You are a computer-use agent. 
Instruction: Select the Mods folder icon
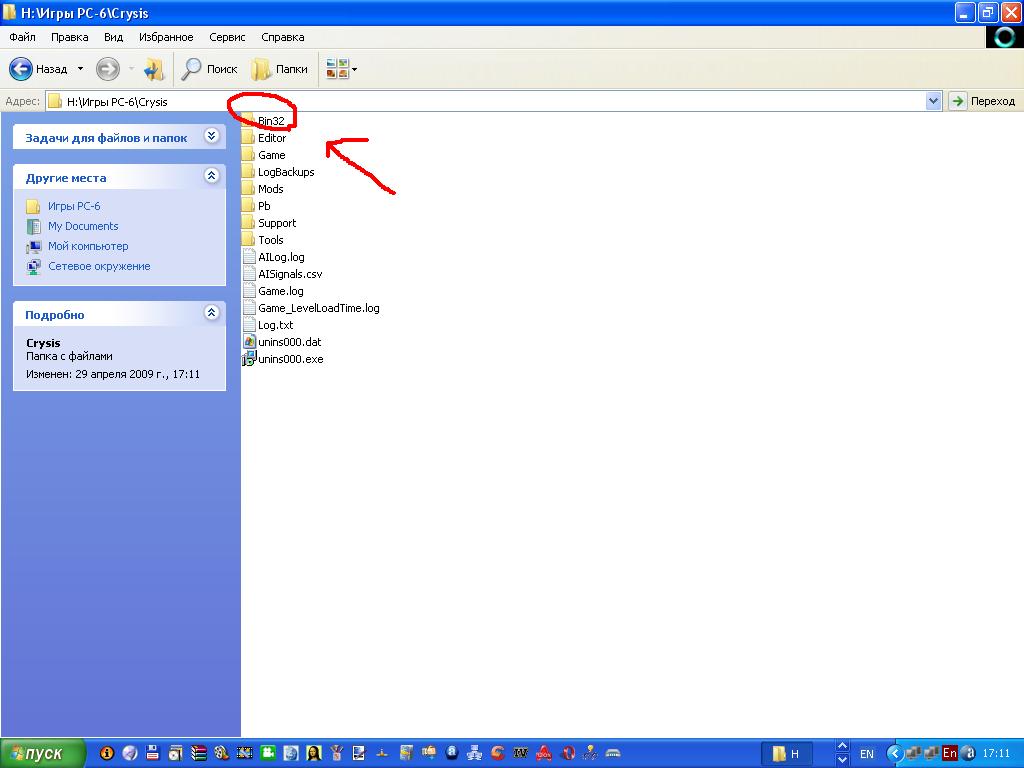coord(248,189)
